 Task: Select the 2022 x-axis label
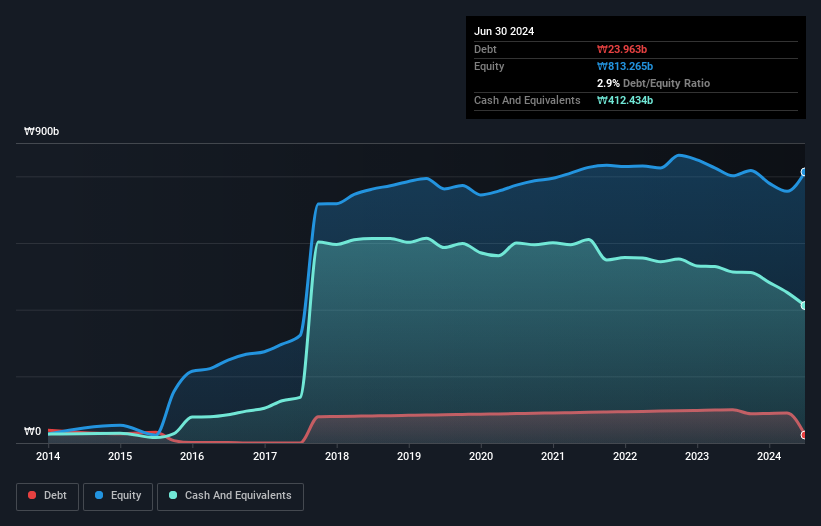click(x=625, y=456)
